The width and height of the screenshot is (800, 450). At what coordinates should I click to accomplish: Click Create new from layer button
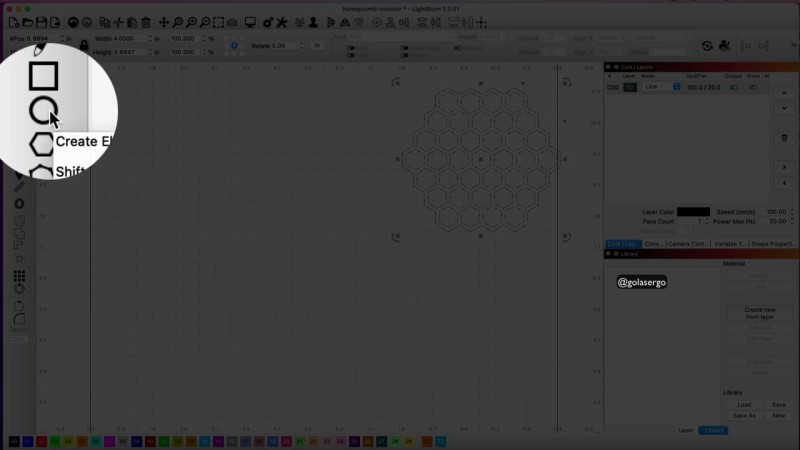coord(760,313)
